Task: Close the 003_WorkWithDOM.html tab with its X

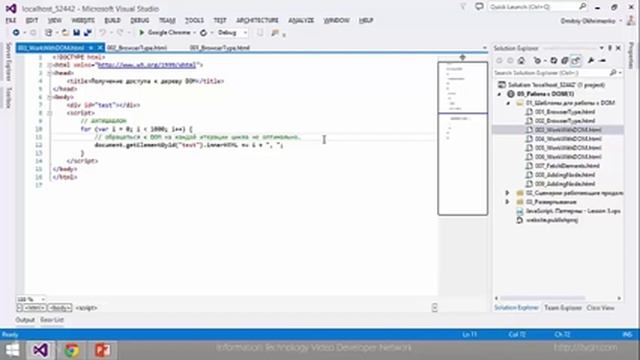Action: point(100,48)
